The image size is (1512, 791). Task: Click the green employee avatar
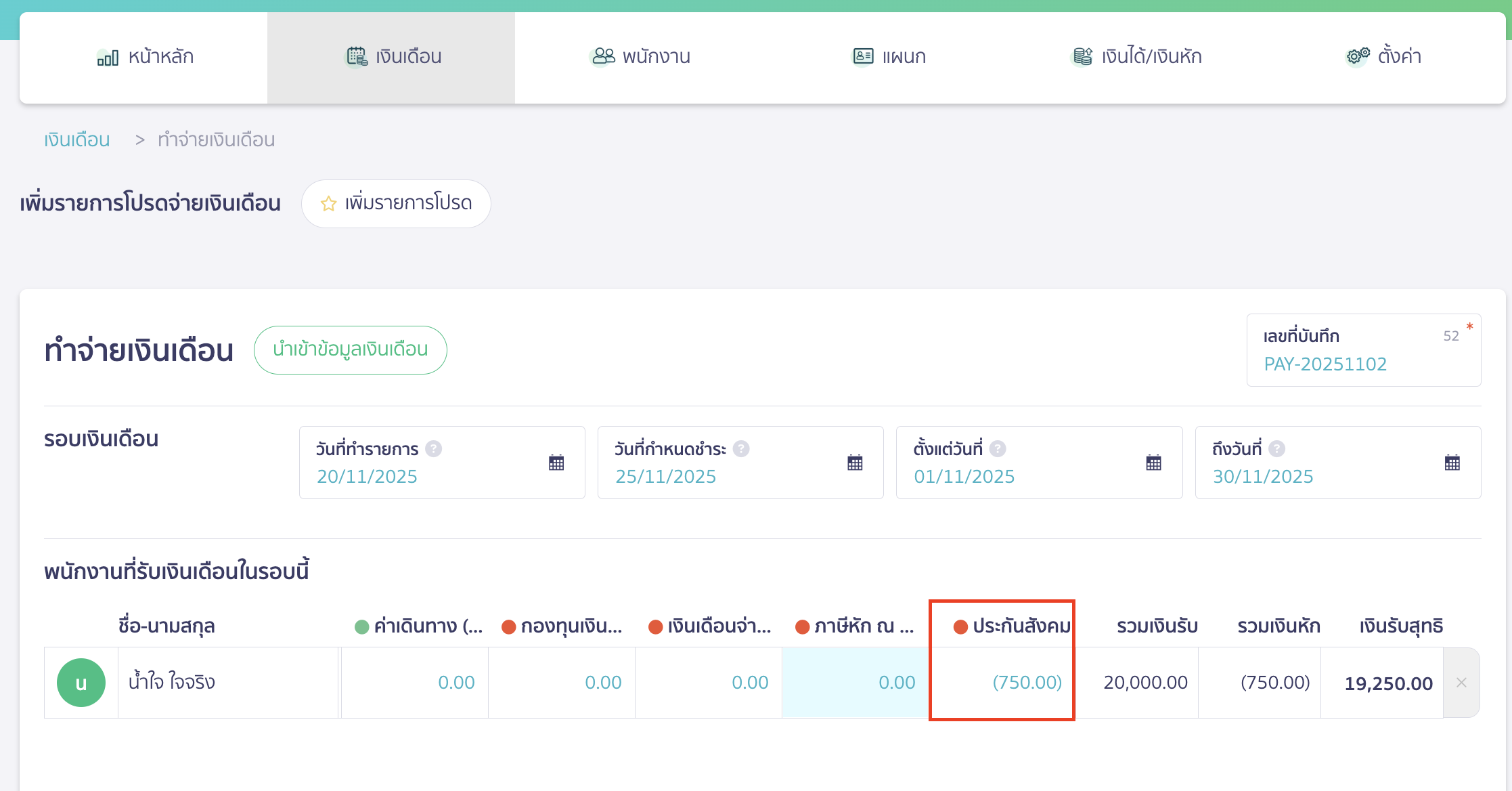click(81, 683)
